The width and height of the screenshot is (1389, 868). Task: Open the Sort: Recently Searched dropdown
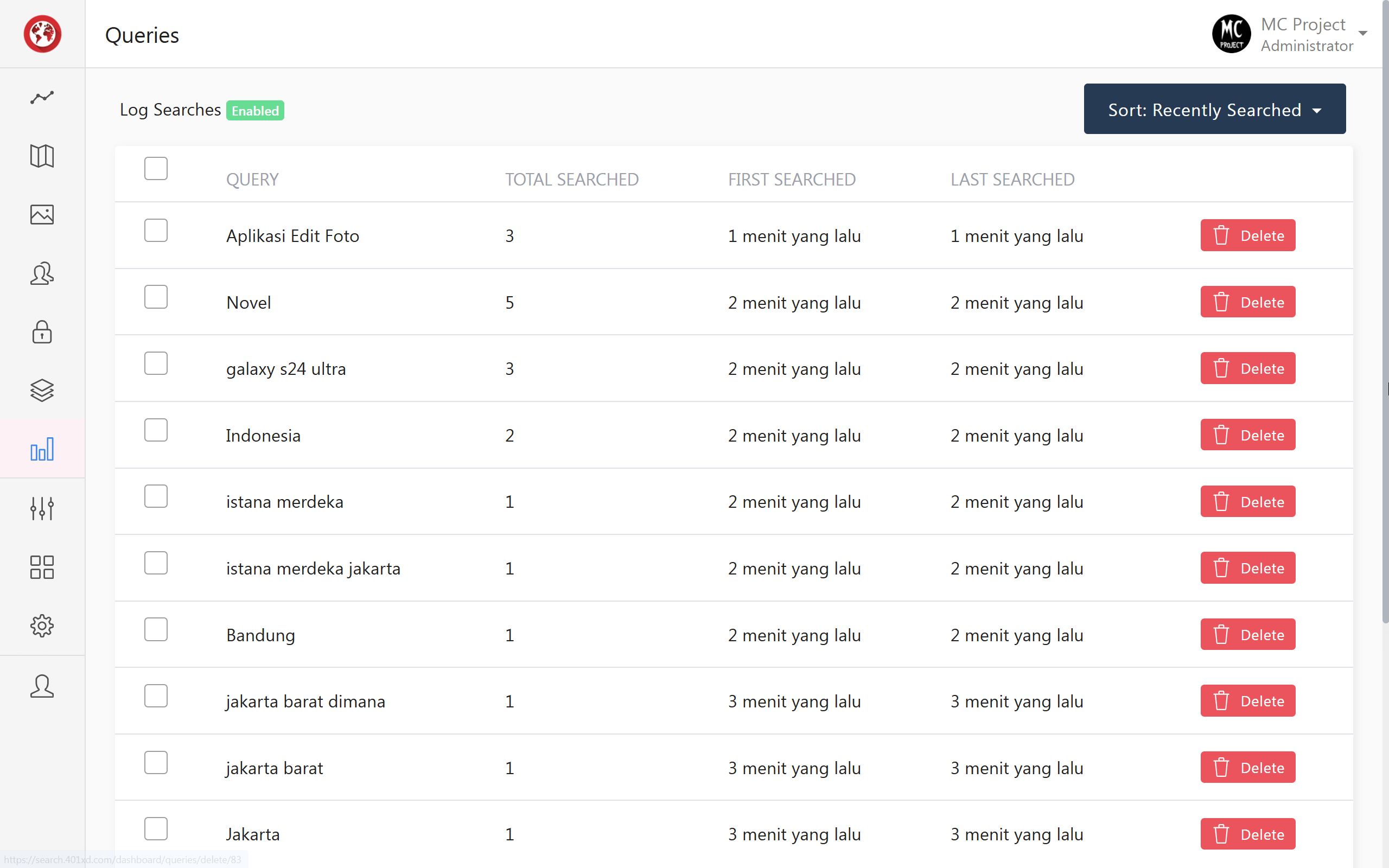coord(1214,109)
